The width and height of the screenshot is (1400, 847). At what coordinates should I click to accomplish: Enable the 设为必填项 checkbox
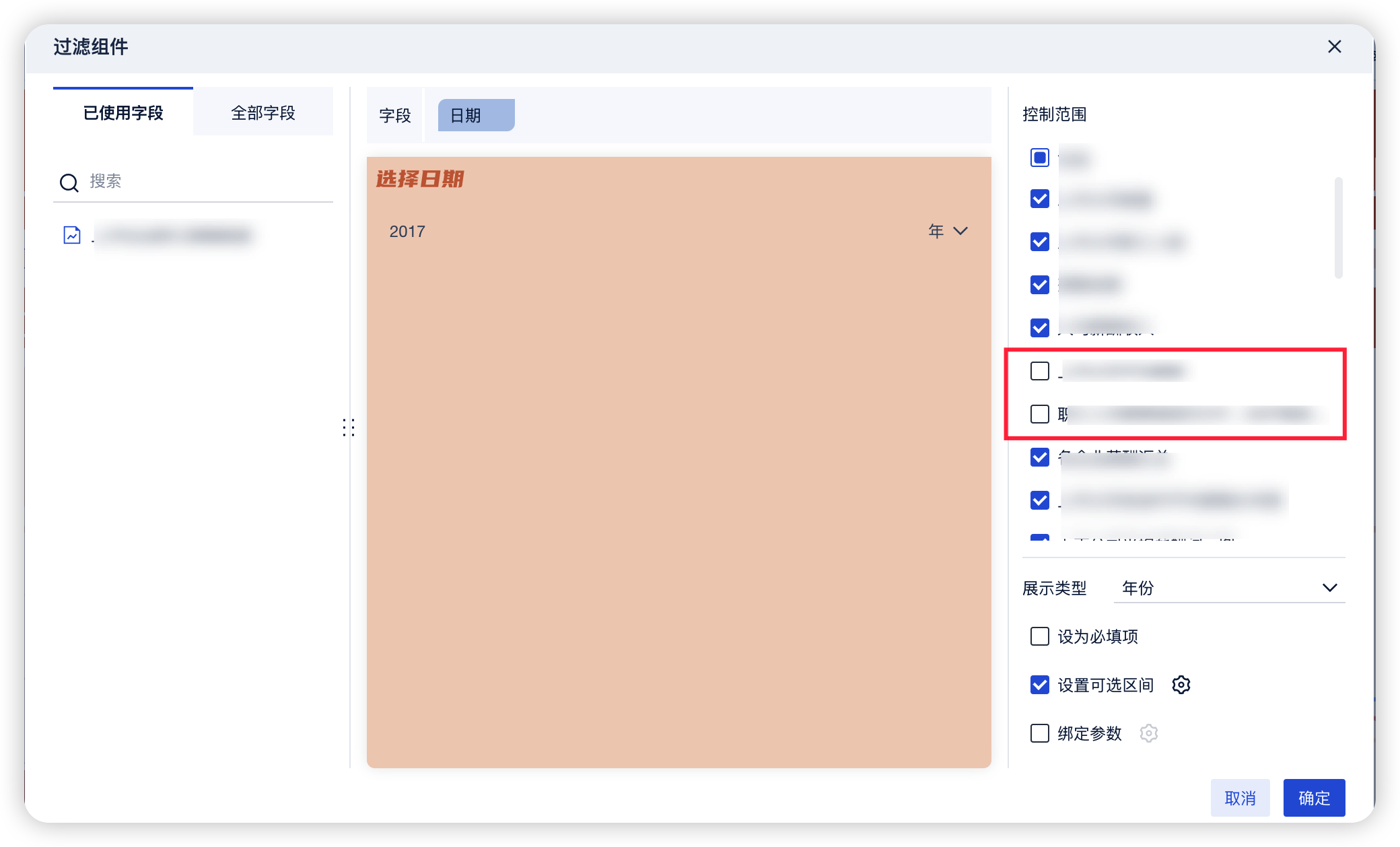1040,636
